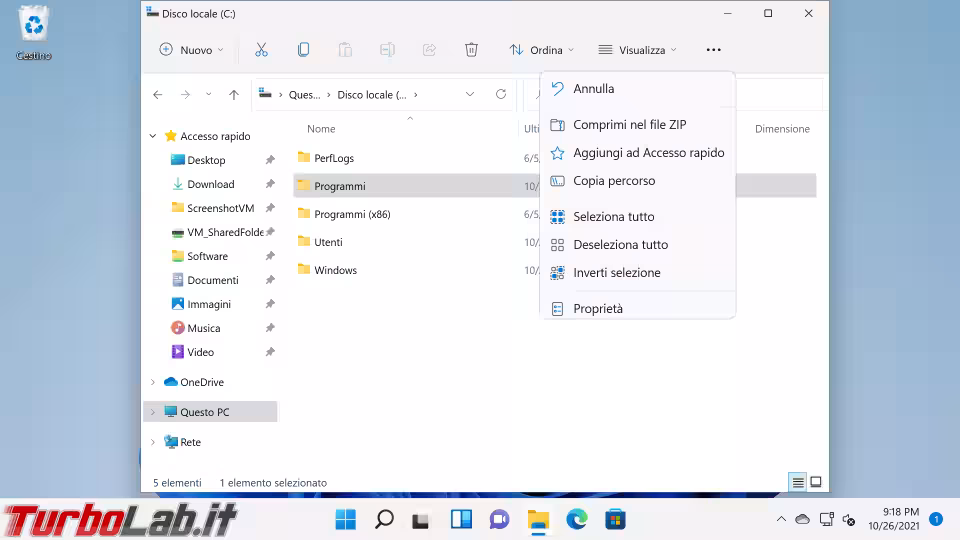This screenshot has height=540, width=960.
Task: Go up one folder level arrow
Action: (234, 95)
